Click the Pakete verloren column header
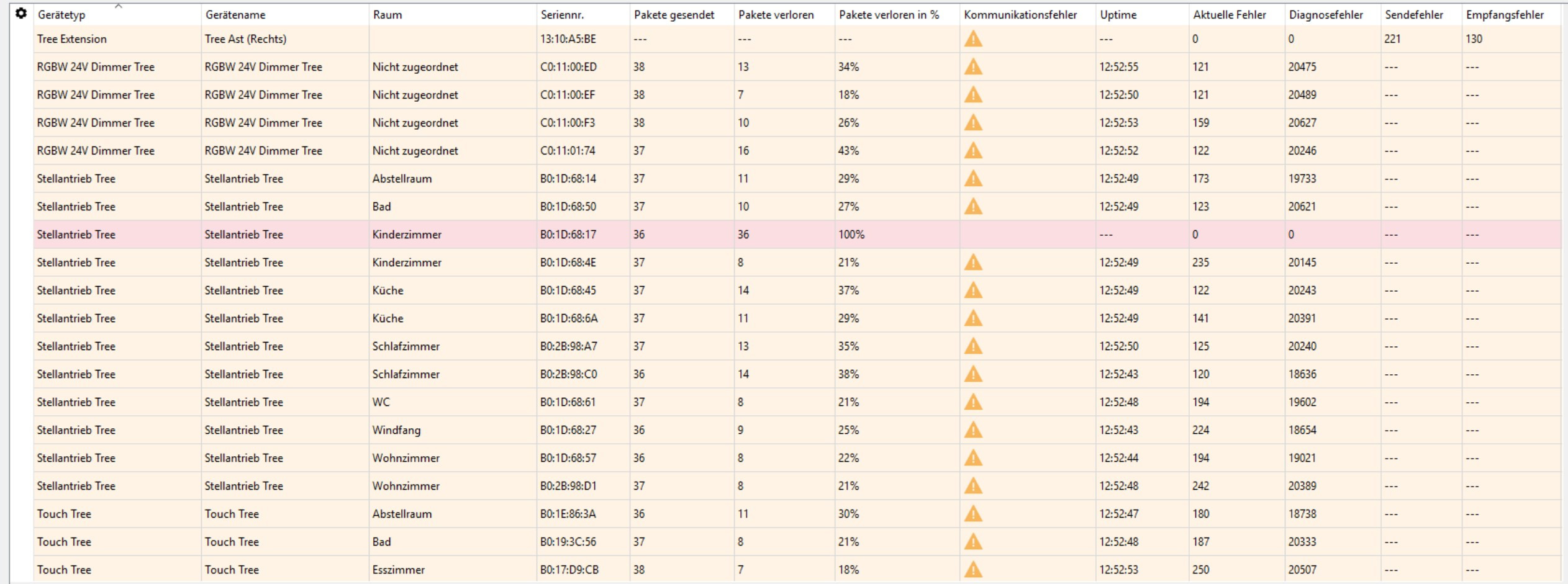Viewport: 1568px width, 584px height. [776, 15]
